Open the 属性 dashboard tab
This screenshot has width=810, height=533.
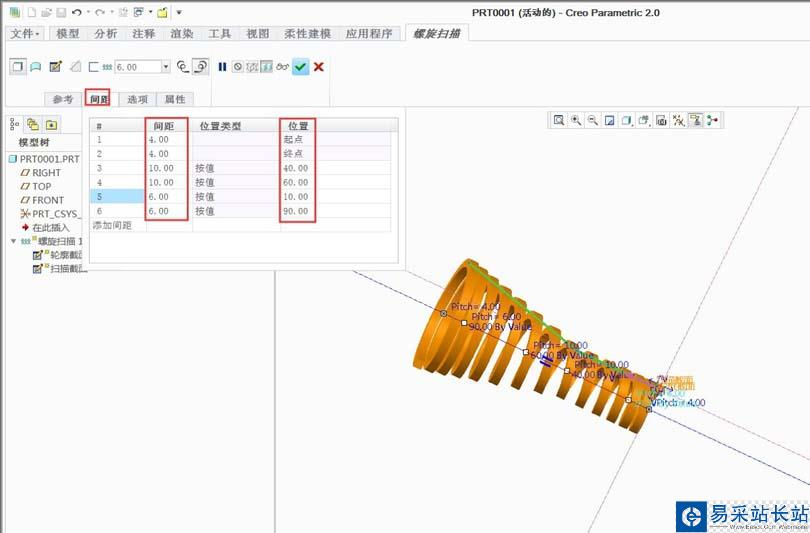click(x=175, y=99)
